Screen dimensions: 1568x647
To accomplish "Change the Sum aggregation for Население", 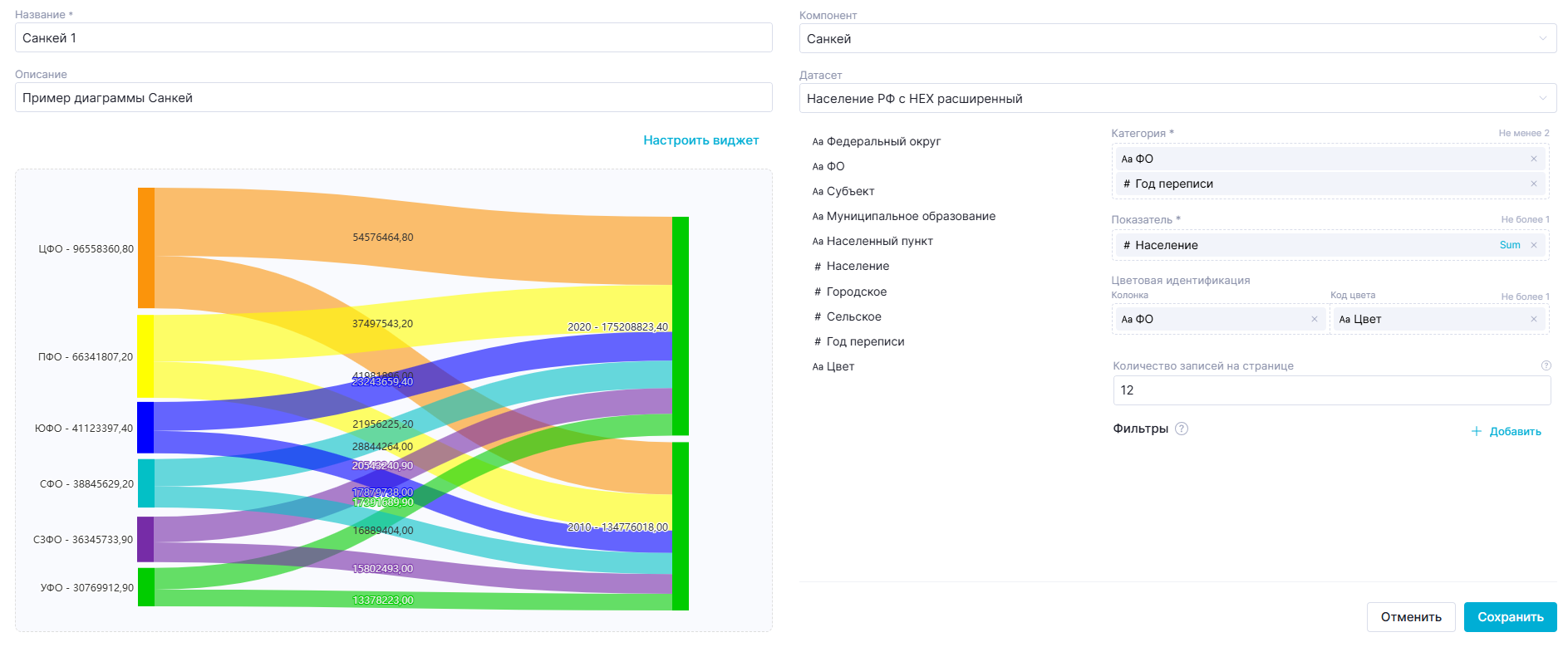I will (1509, 245).
